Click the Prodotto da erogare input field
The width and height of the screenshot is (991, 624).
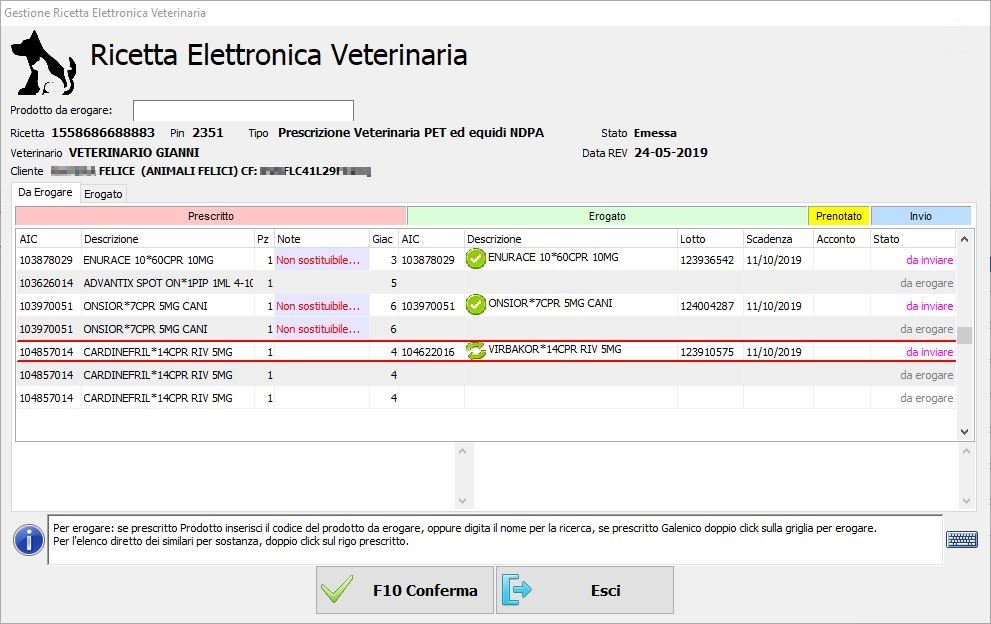tap(243, 110)
